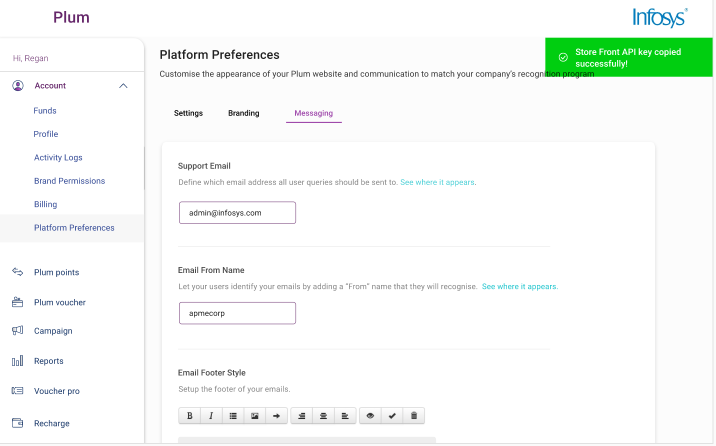Click the Store Front API key copied message
The image size is (716, 446).
coord(628,58)
